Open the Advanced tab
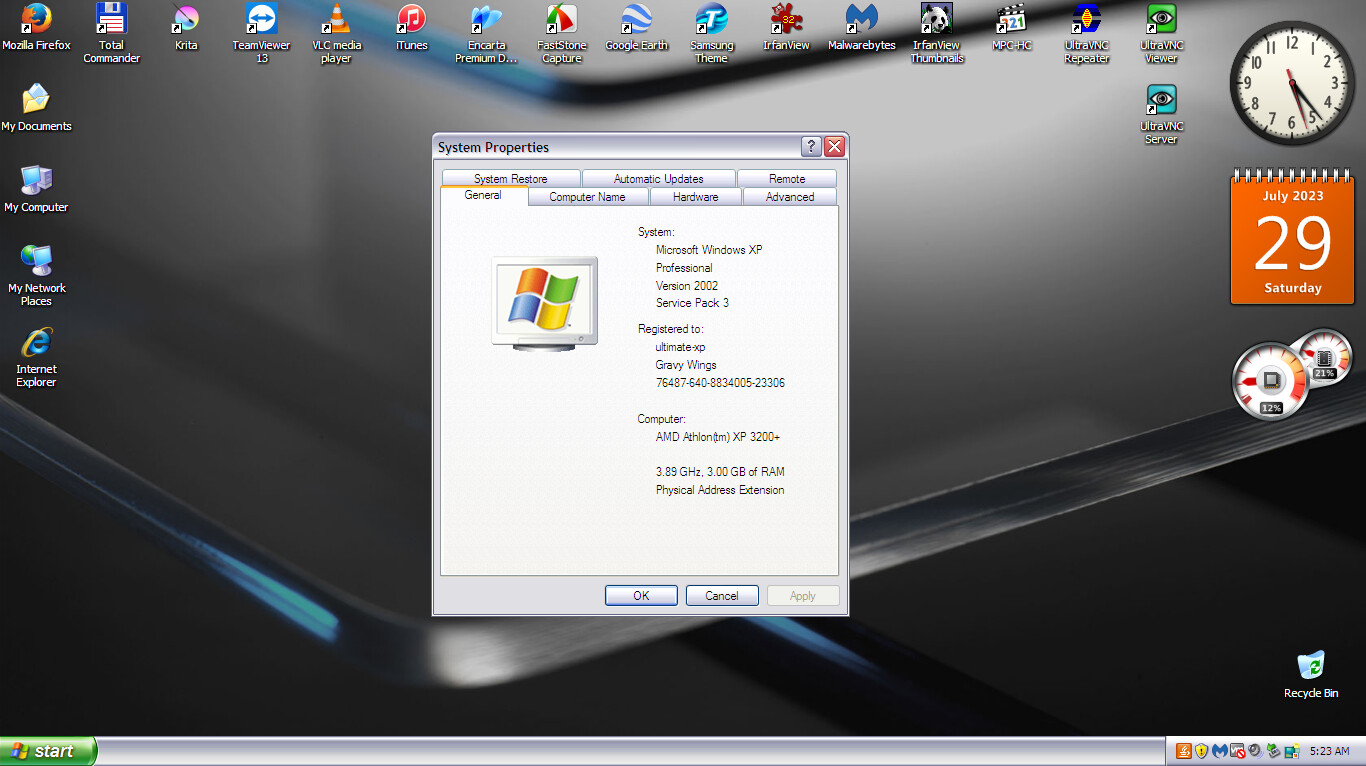The width and height of the screenshot is (1366, 766). coord(789,197)
